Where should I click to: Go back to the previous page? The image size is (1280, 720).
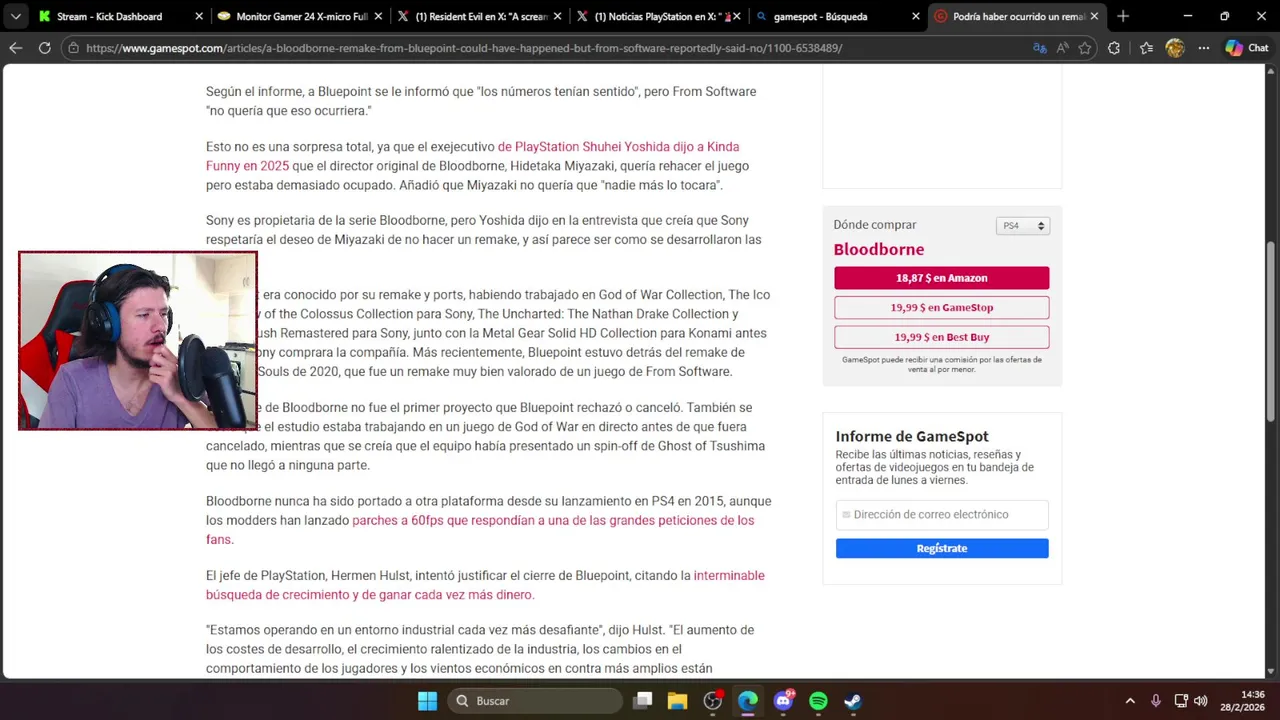tap(15, 48)
